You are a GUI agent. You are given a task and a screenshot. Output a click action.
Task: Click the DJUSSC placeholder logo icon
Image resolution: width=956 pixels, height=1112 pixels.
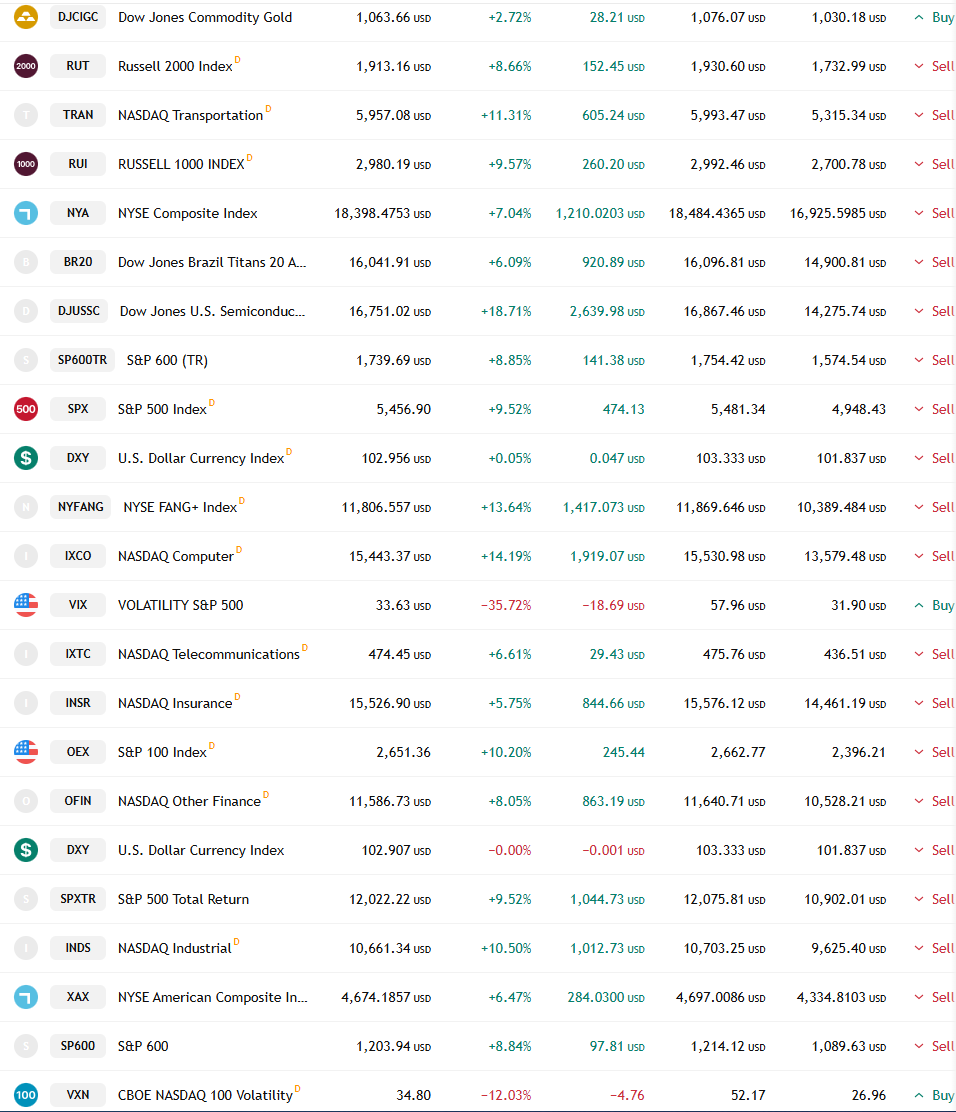(x=26, y=311)
